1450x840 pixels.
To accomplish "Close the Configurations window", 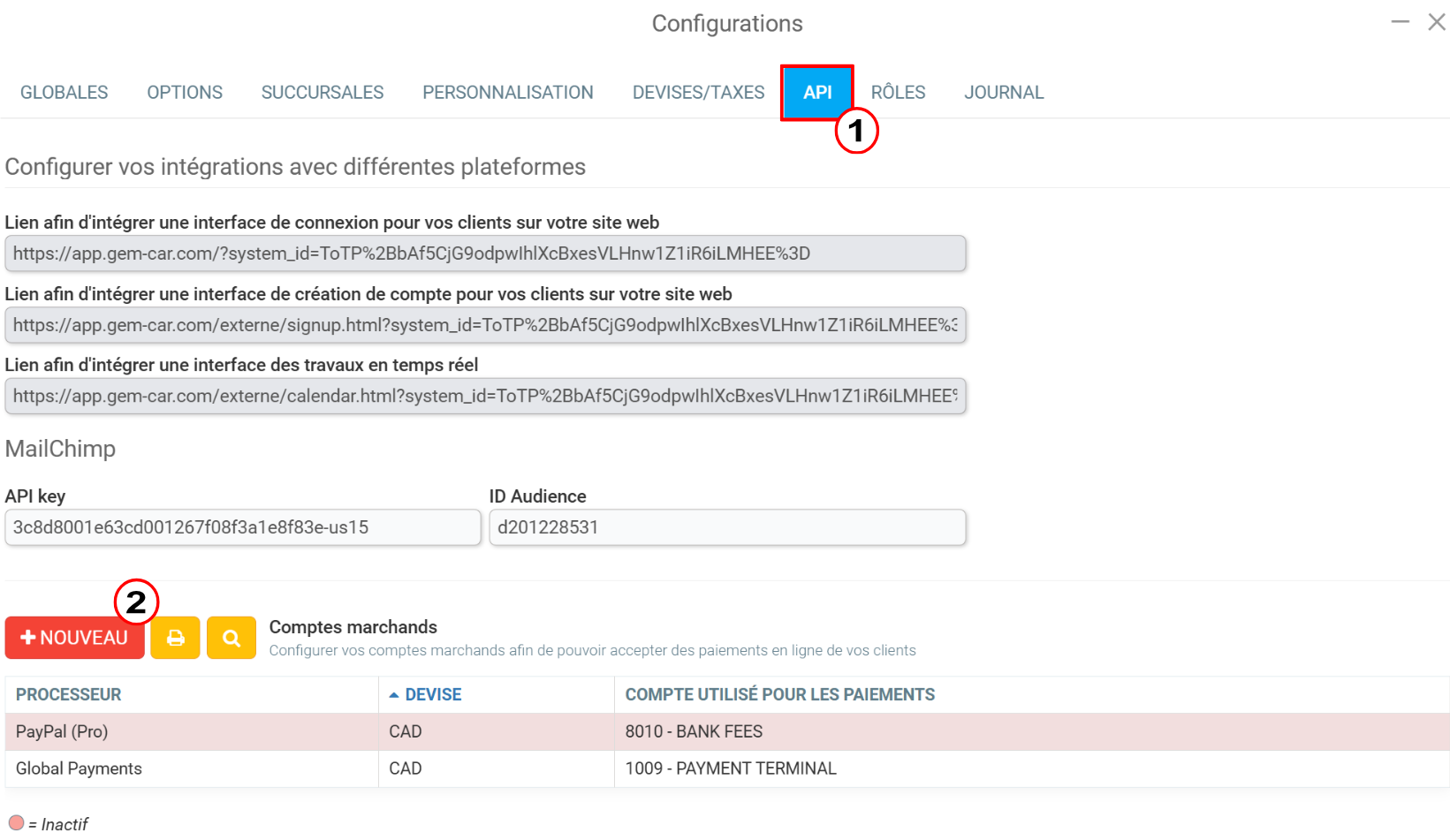I will click(1437, 22).
